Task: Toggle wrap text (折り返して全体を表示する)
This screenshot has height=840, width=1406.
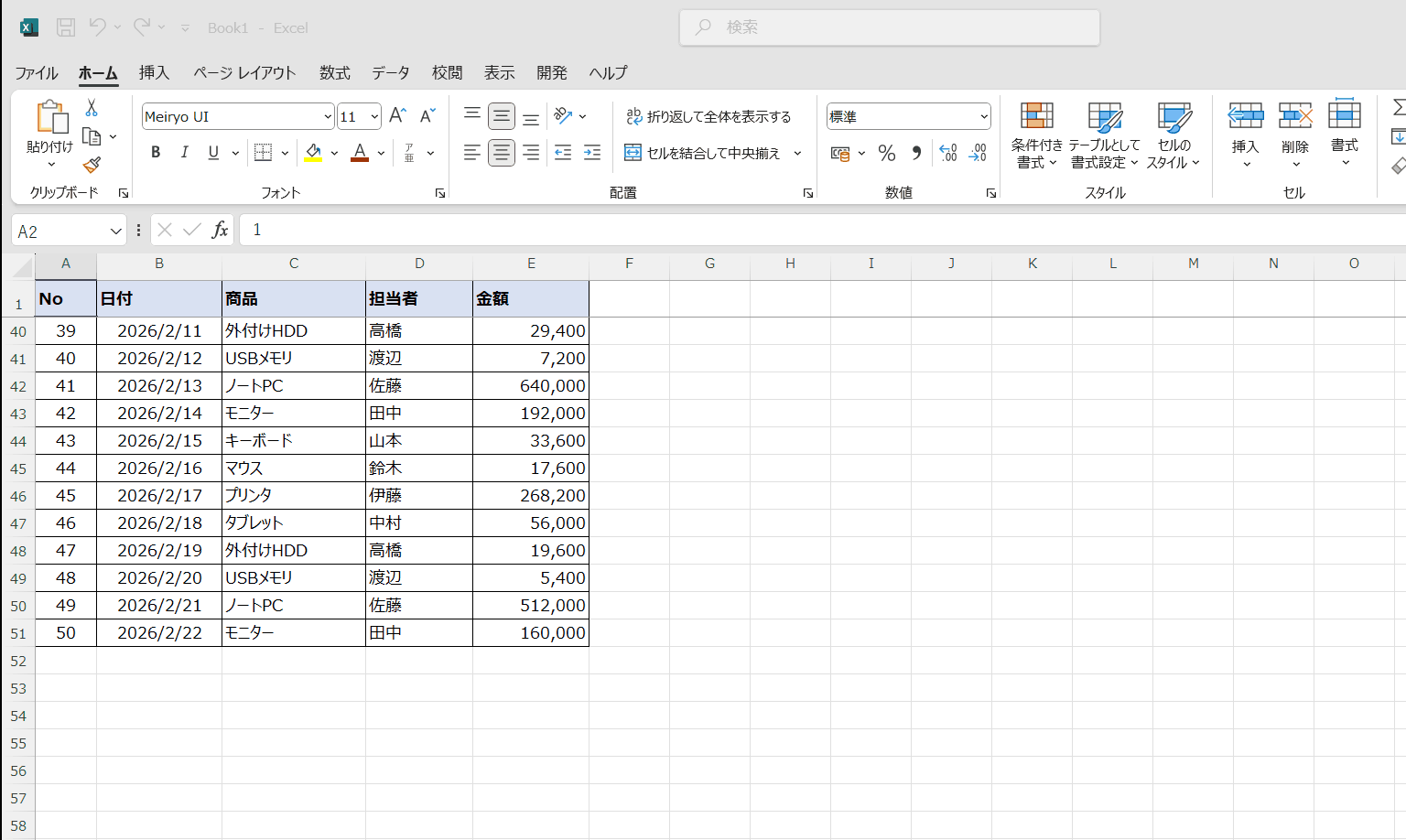Action: [x=708, y=116]
